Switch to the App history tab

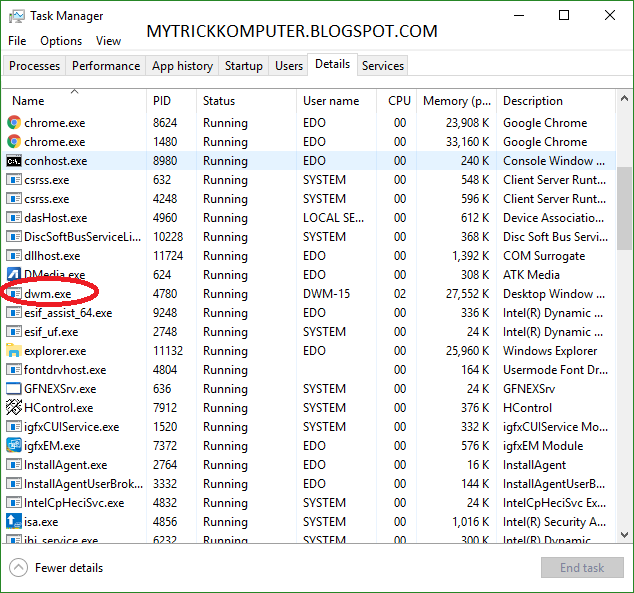[x=182, y=65]
